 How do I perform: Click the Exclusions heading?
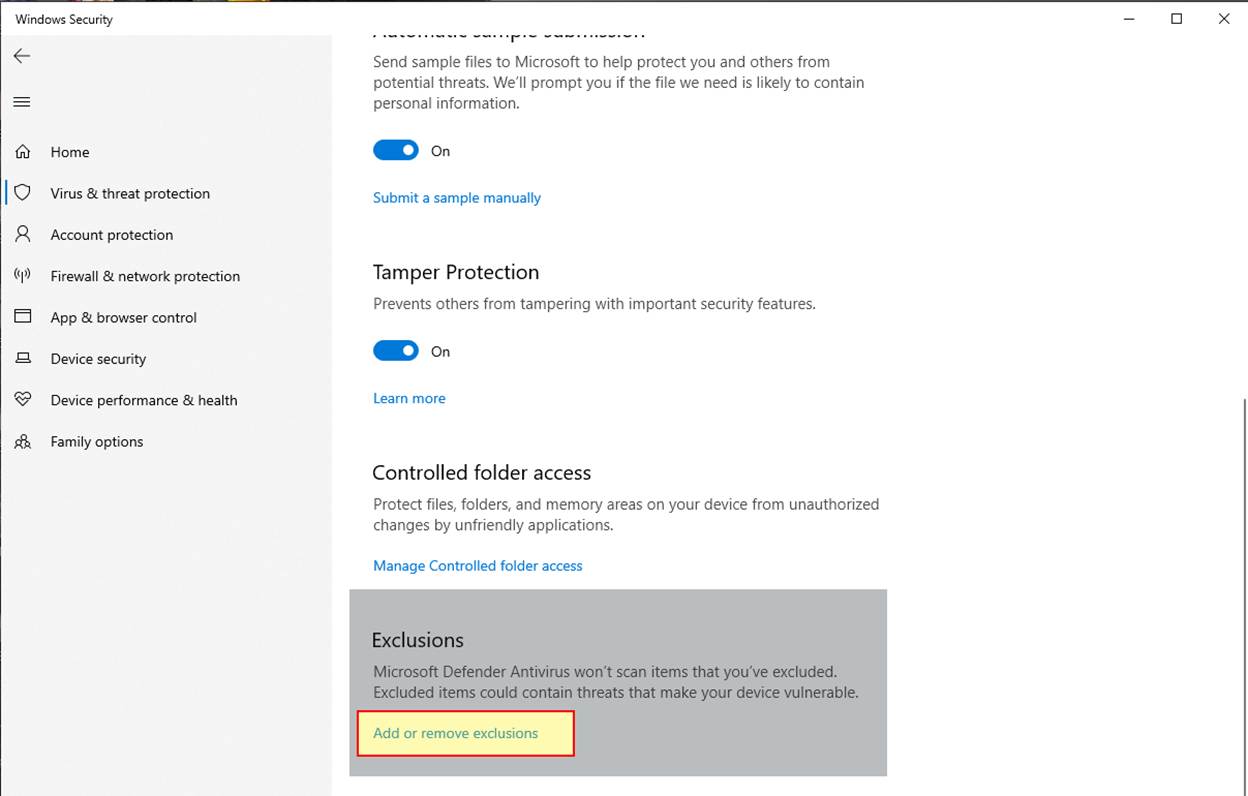tap(418, 640)
